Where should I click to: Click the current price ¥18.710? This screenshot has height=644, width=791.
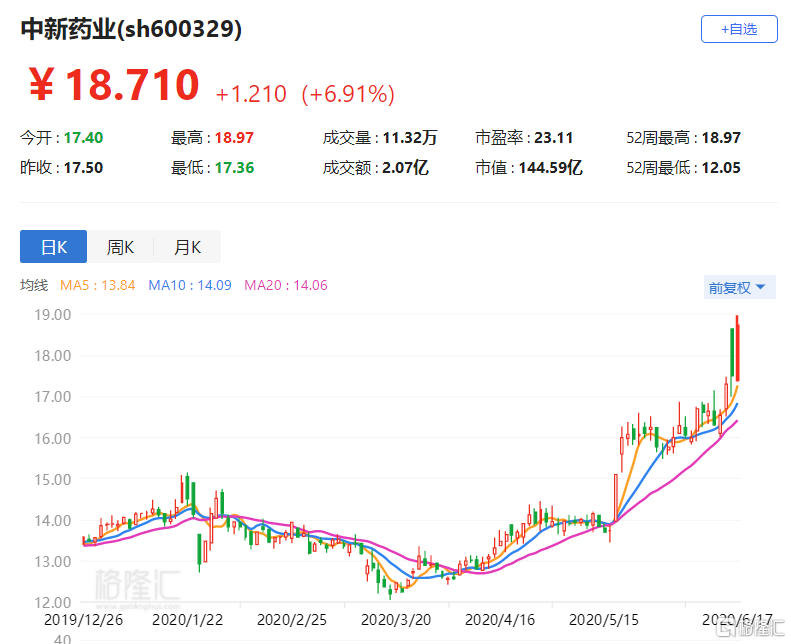(x=112, y=86)
